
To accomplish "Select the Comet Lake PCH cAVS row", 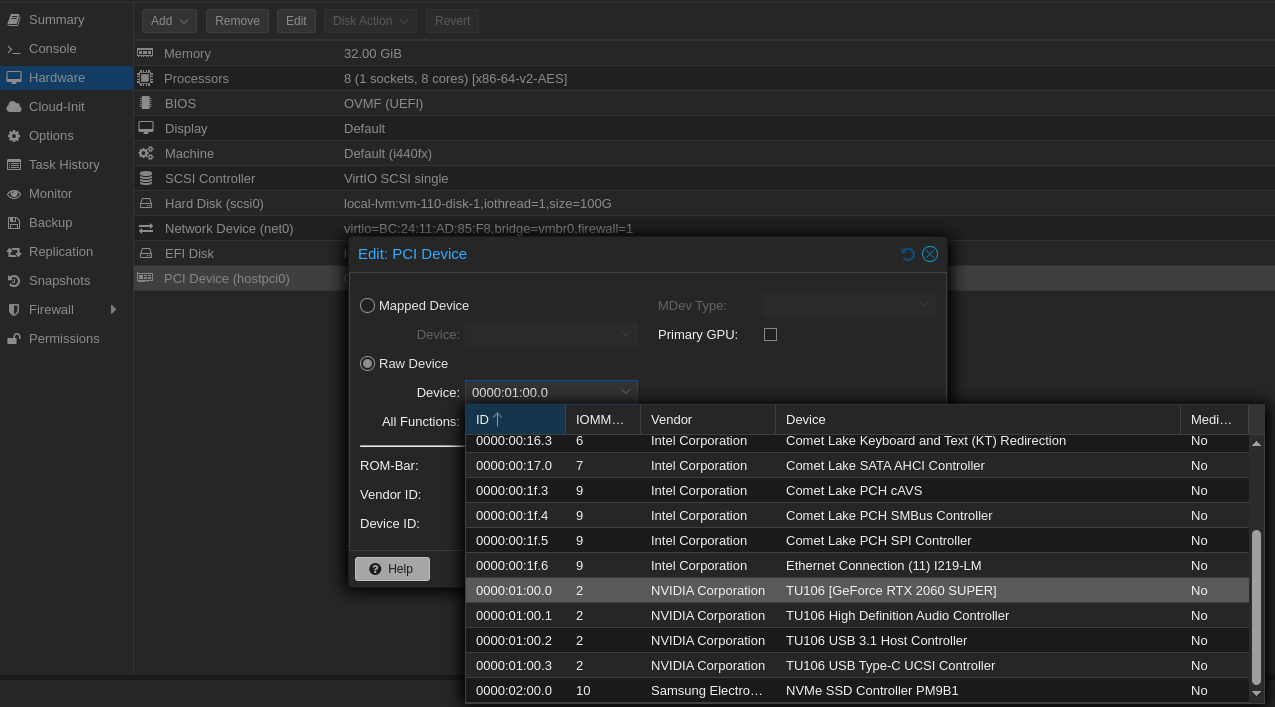I will pos(857,491).
